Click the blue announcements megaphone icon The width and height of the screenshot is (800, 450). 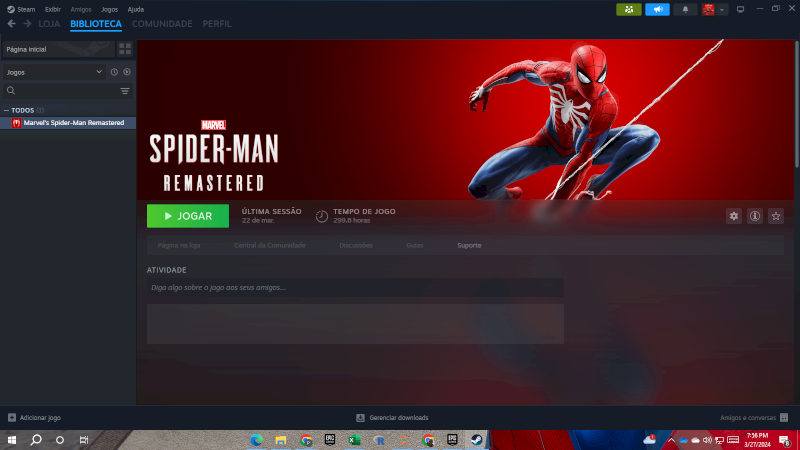tap(657, 9)
